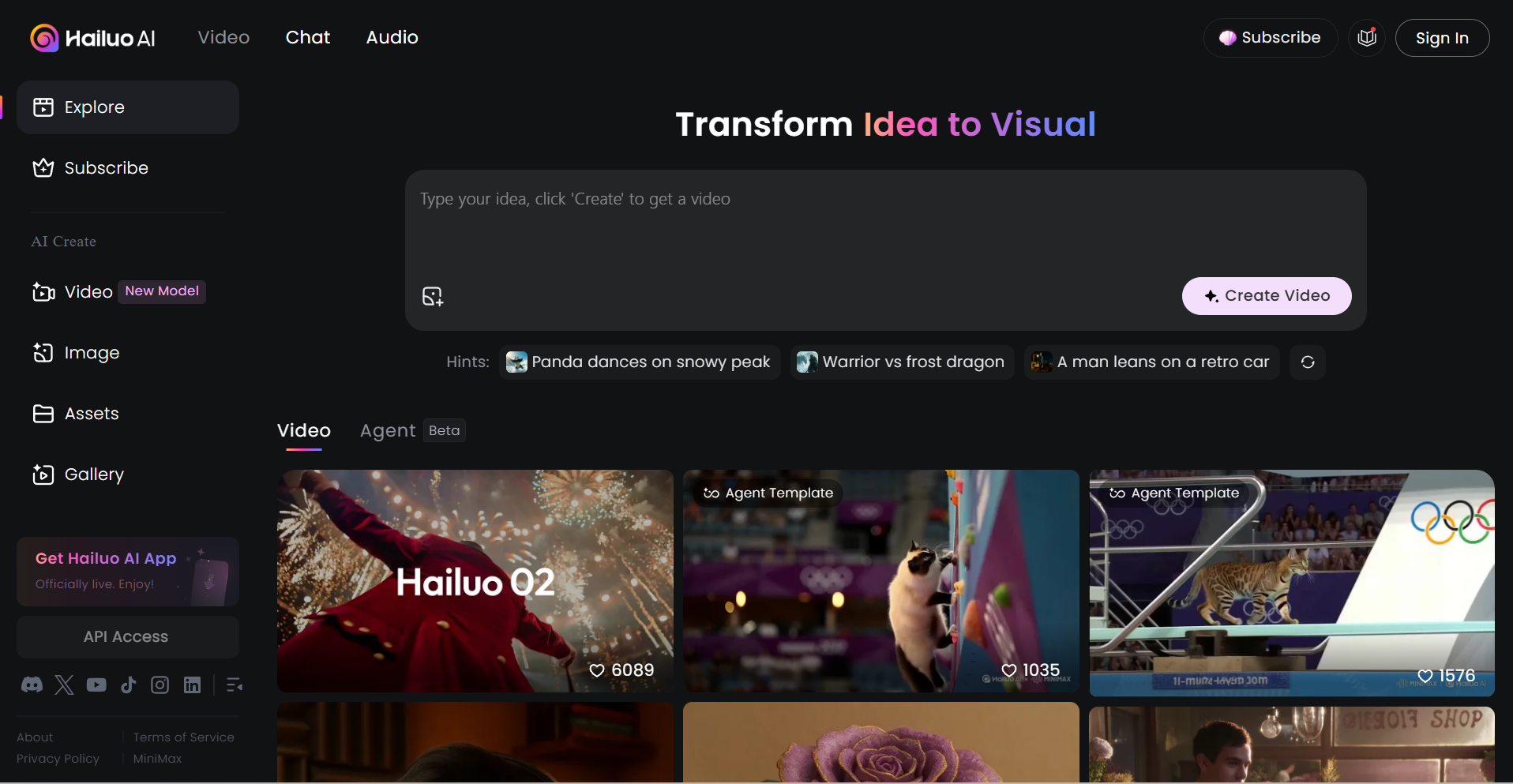Open the X (Twitter) social icon
1513x784 pixels.
64,685
